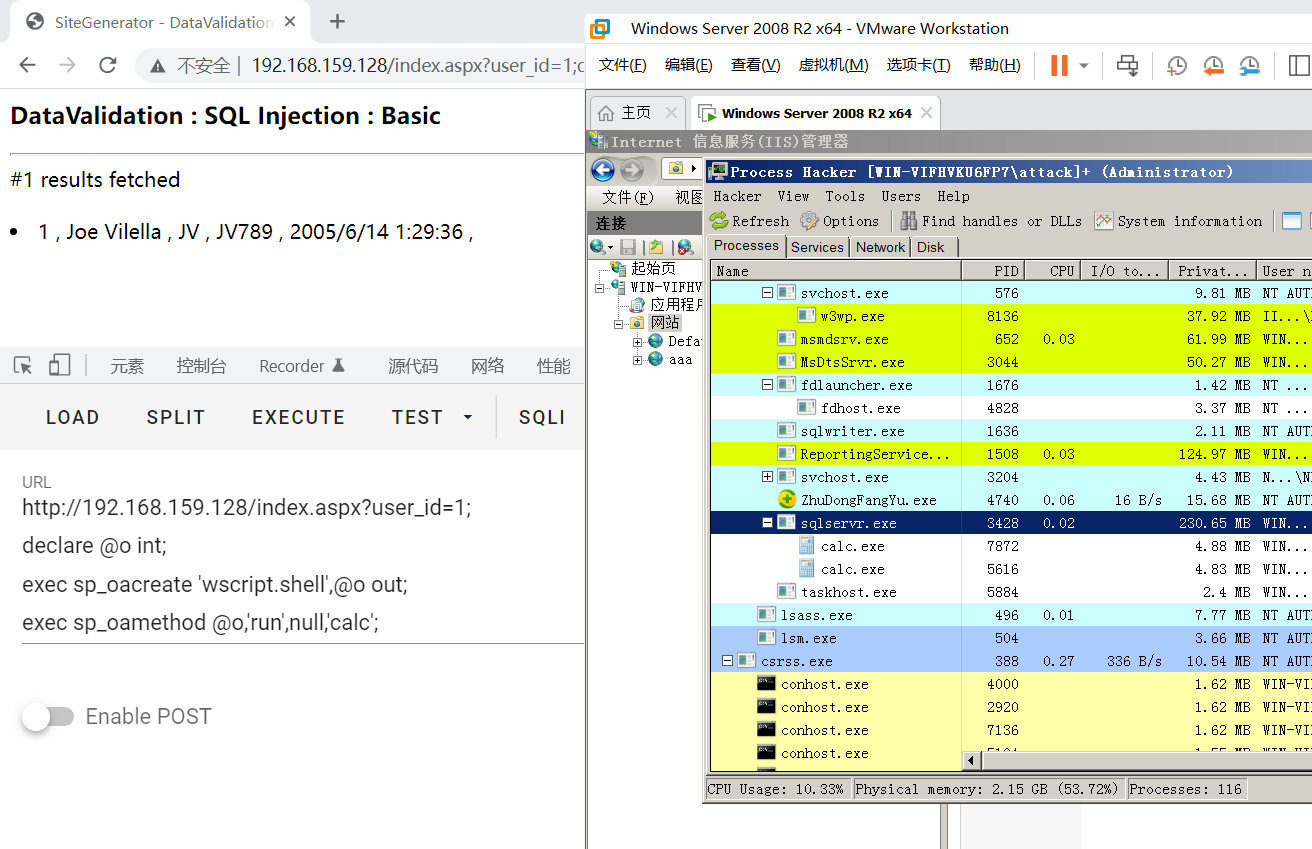The image size is (1312, 849).
Task: Open Process Hacker Options
Action: click(838, 221)
